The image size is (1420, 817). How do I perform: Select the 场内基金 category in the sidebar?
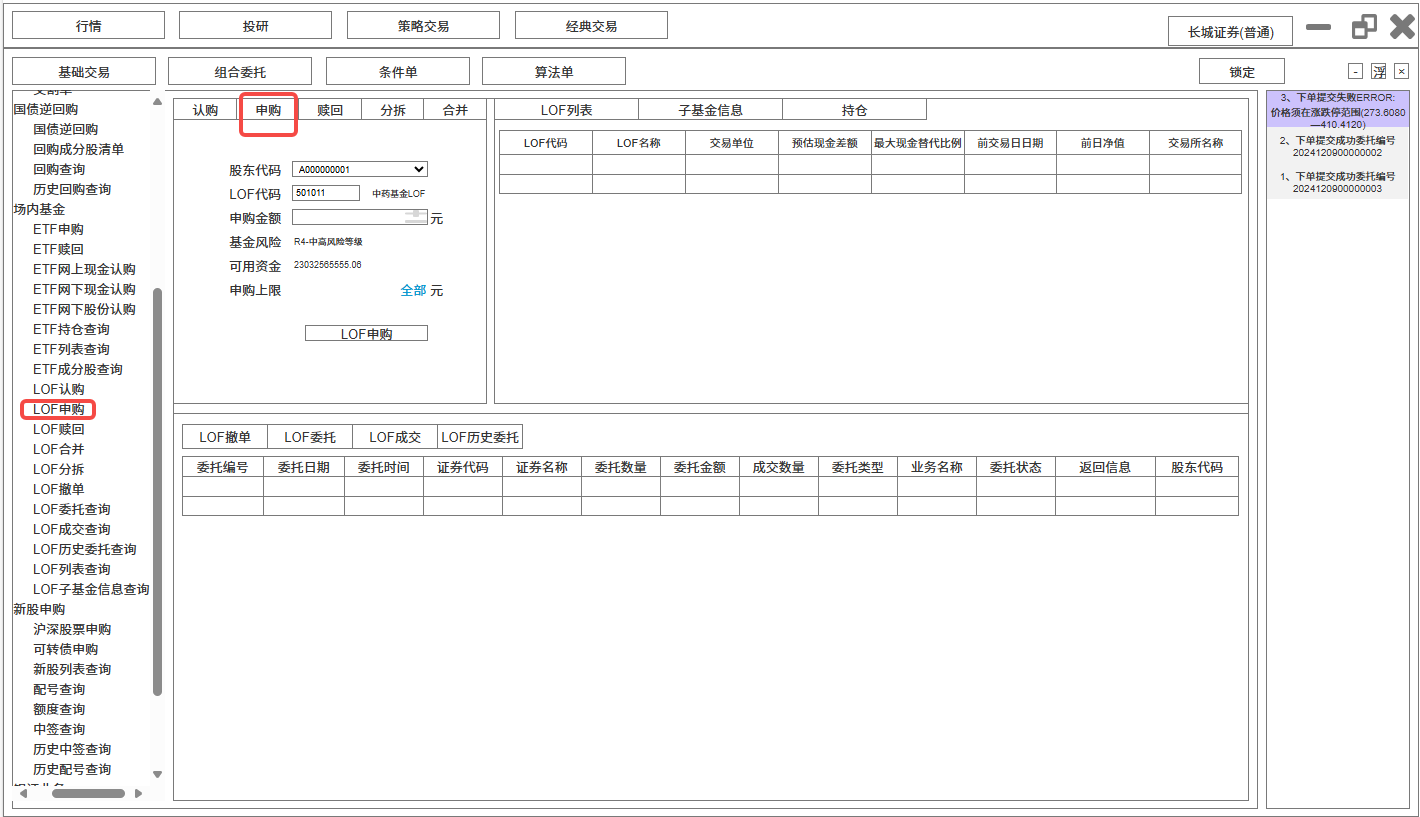coord(39,209)
